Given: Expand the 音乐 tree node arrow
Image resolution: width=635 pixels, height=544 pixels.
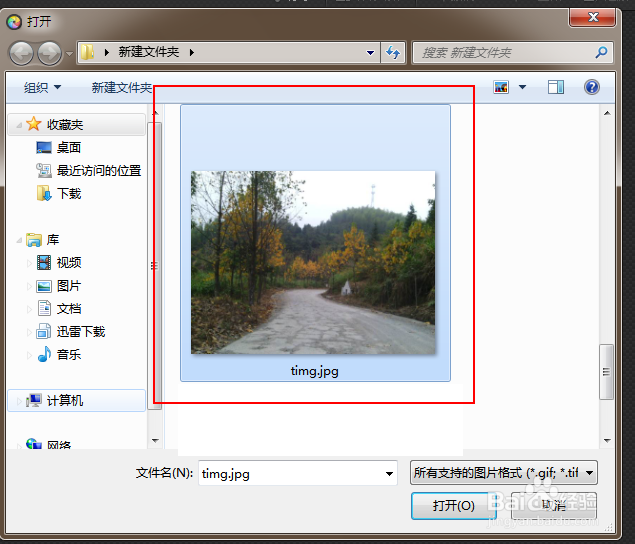Looking at the screenshot, I should pyautogui.click(x=29, y=355).
